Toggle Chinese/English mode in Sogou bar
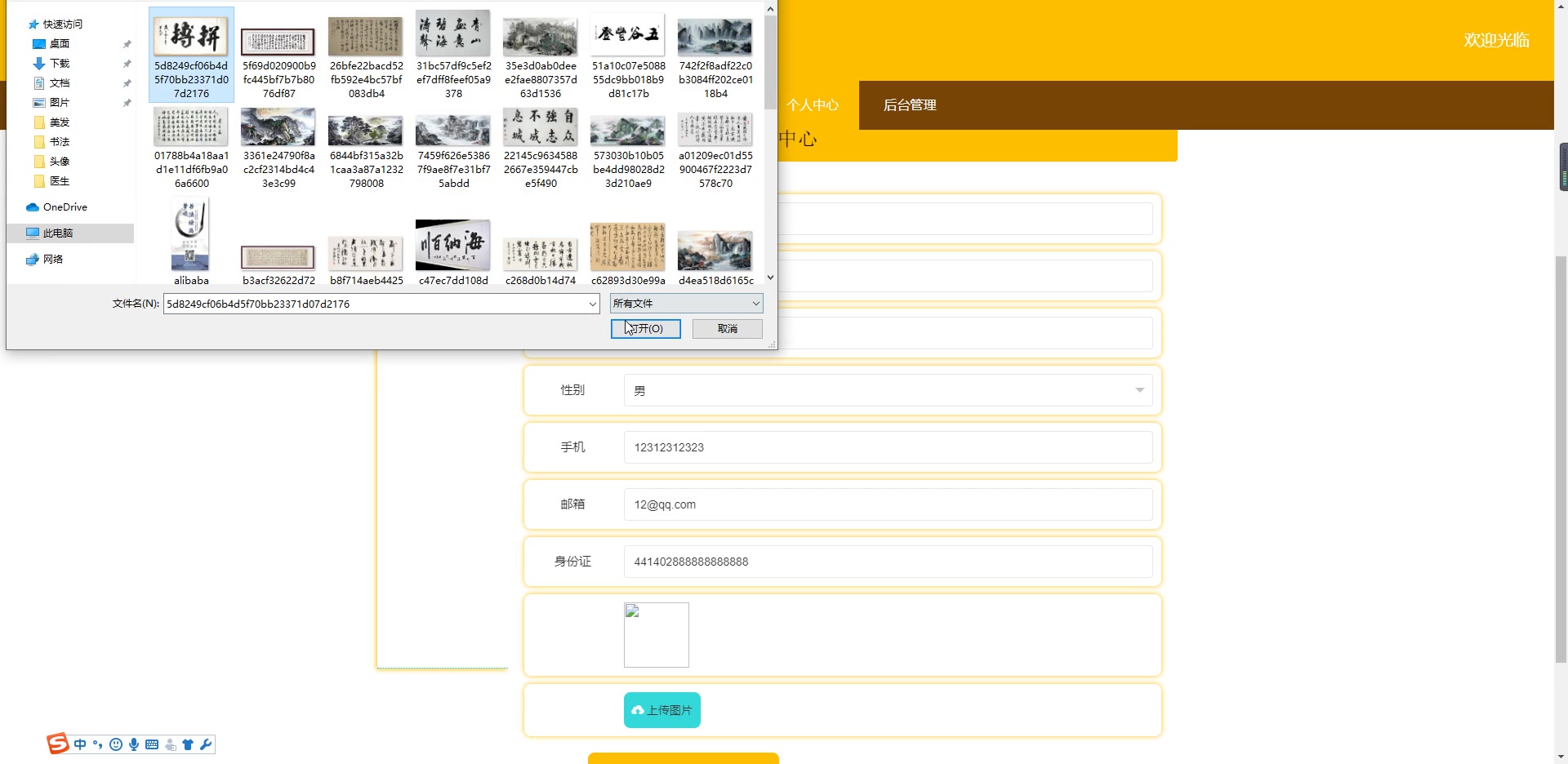 pyautogui.click(x=80, y=744)
